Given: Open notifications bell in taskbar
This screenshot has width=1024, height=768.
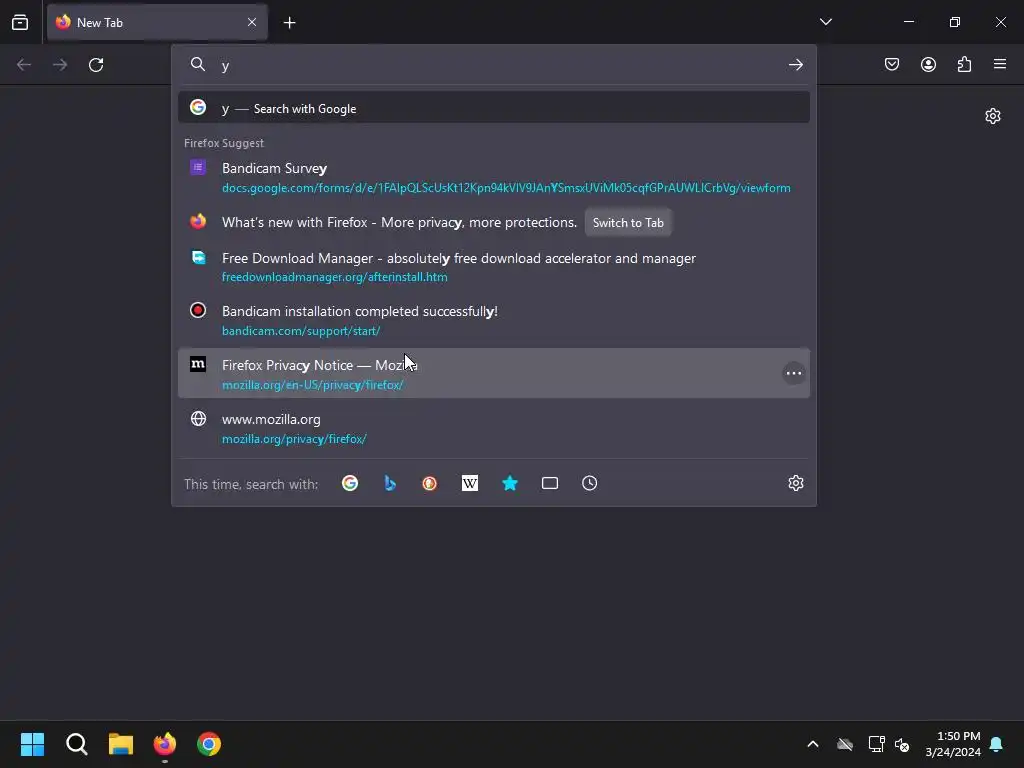Looking at the screenshot, I should 996,744.
